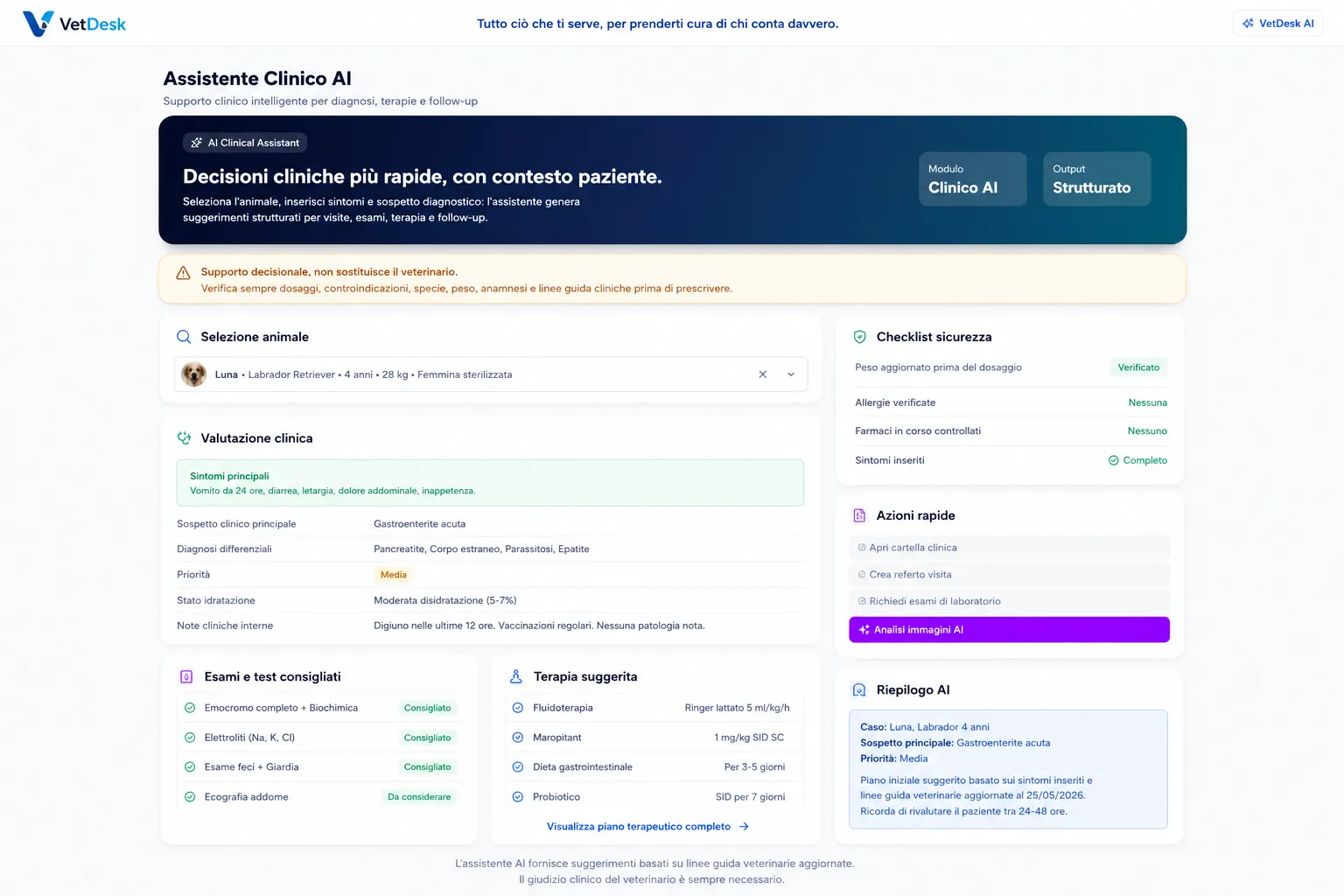
Task: Click the Completo check icon
Action: tap(1114, 460)
